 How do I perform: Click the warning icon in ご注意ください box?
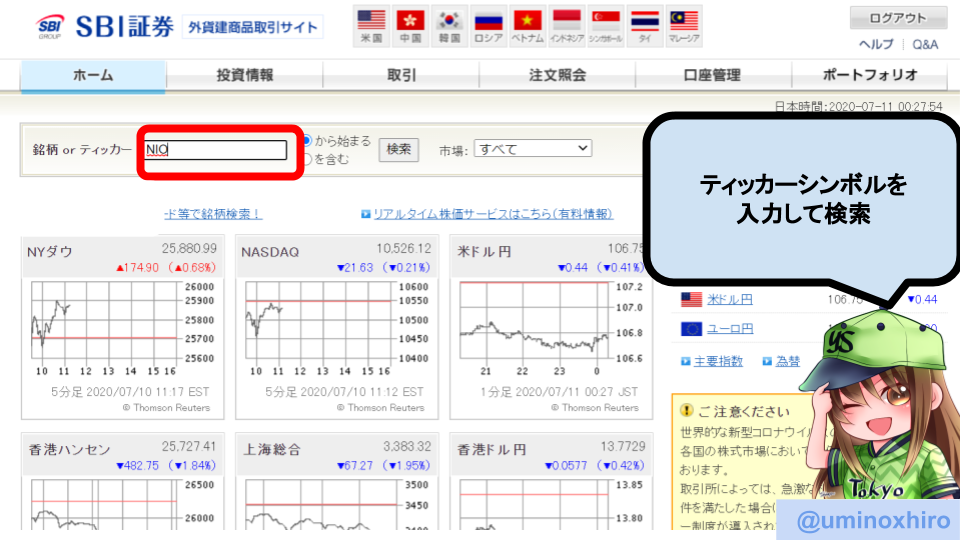tap(686, 410)
